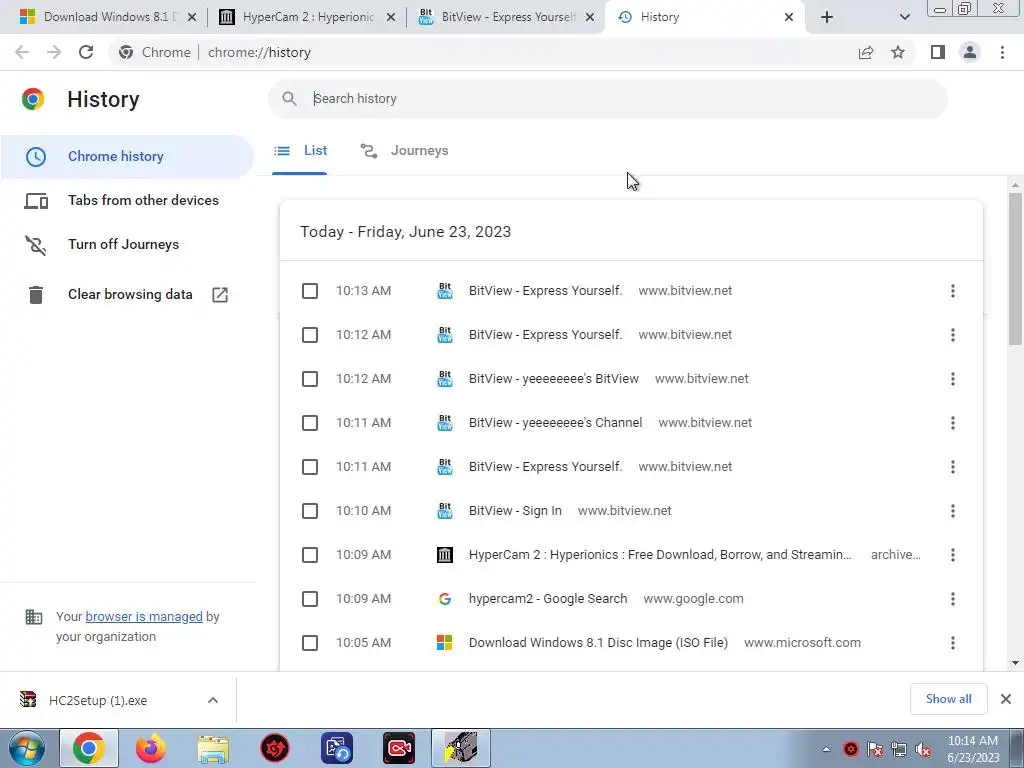Select the List tab
This screenshot has height=768, width=1024.
(x=300, y=151)
